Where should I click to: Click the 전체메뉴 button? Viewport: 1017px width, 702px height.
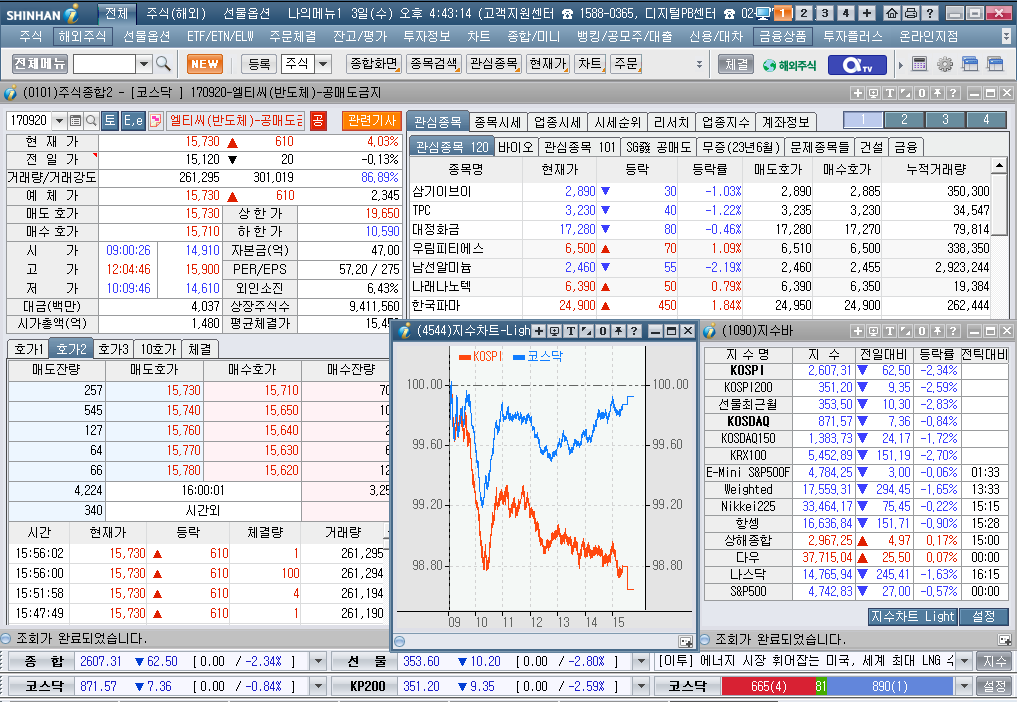coord(40,64)
